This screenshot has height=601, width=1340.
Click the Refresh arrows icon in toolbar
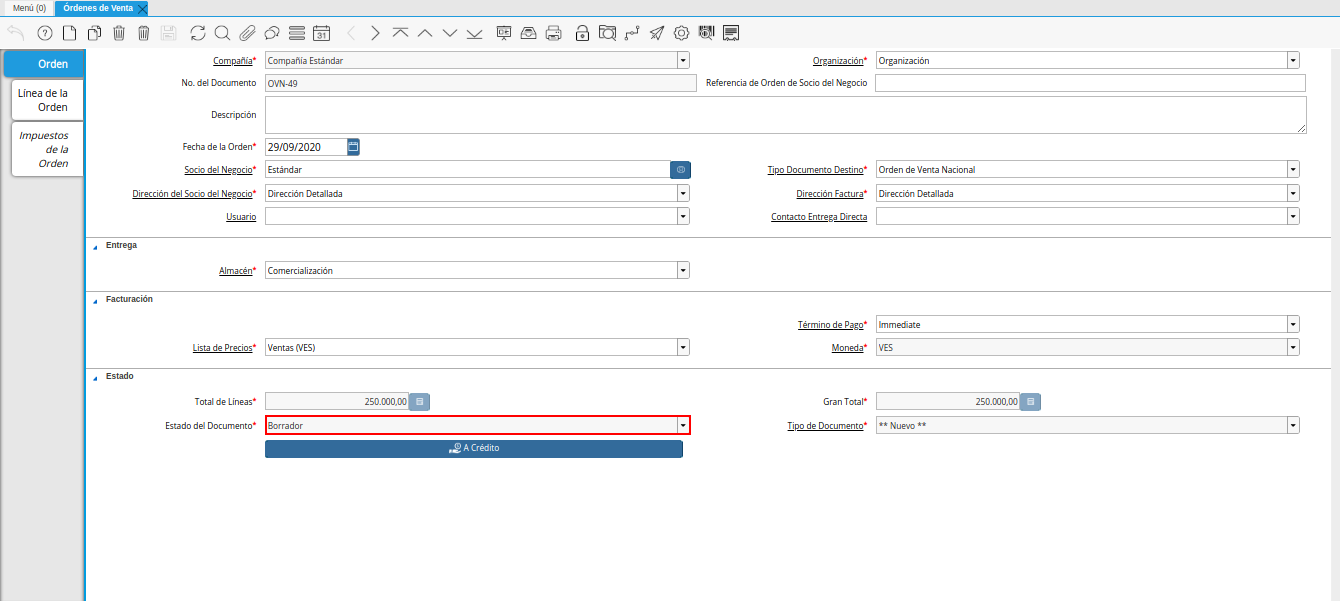tap(198, 33)
